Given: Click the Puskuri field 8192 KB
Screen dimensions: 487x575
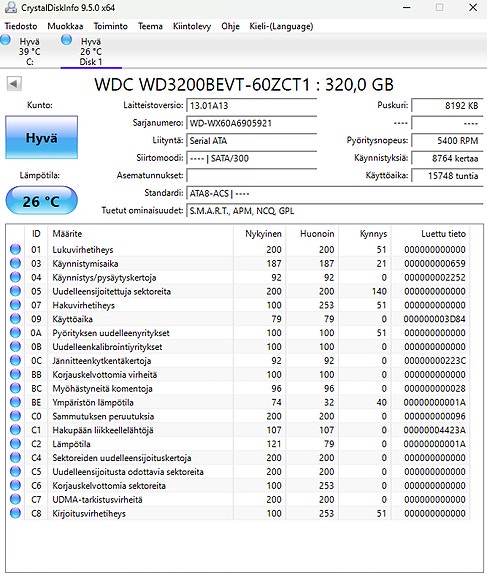Looking at the screenshot, I should click(x=447, y=106).
